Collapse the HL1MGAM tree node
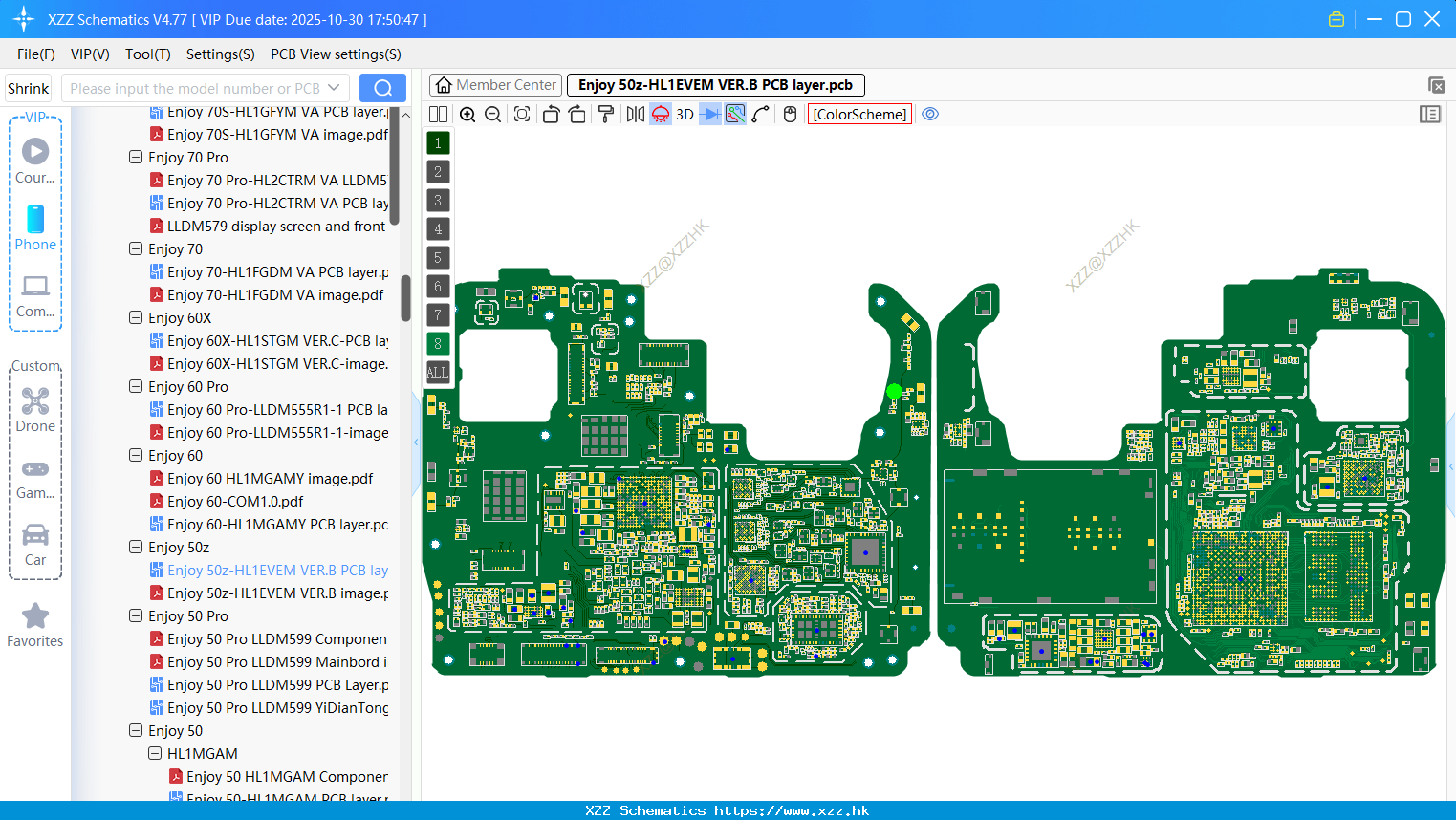Viewport: 1456px width, 820px height. (x=155, y=753)
